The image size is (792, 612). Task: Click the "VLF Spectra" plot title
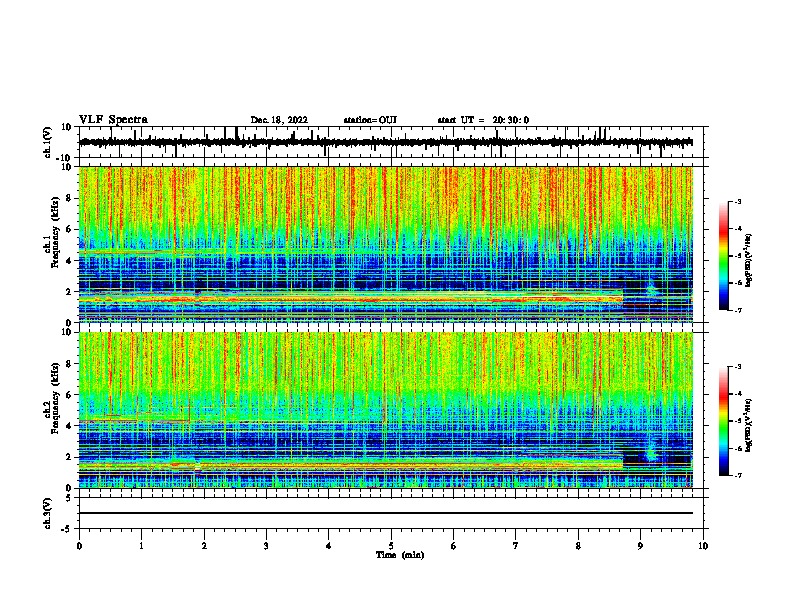(x=113, y=120)
